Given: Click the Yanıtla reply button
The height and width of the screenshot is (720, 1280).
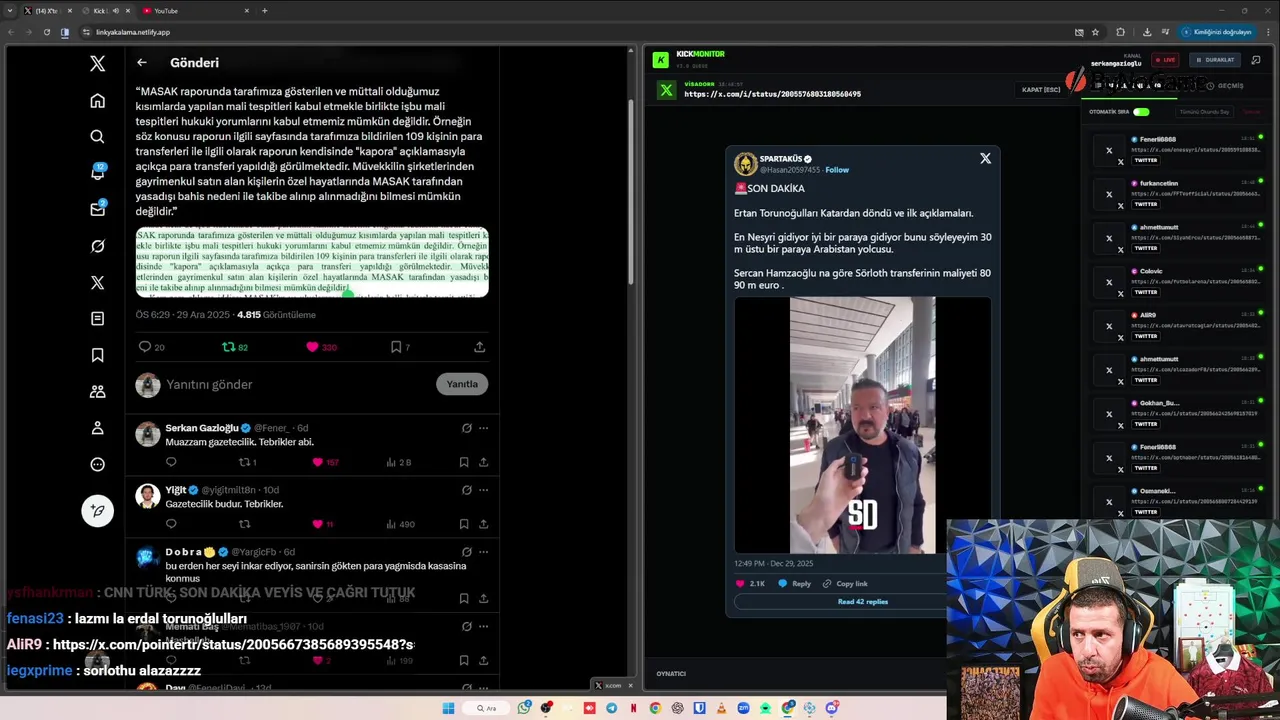Looking at the screenshot, I should [462, 384].
